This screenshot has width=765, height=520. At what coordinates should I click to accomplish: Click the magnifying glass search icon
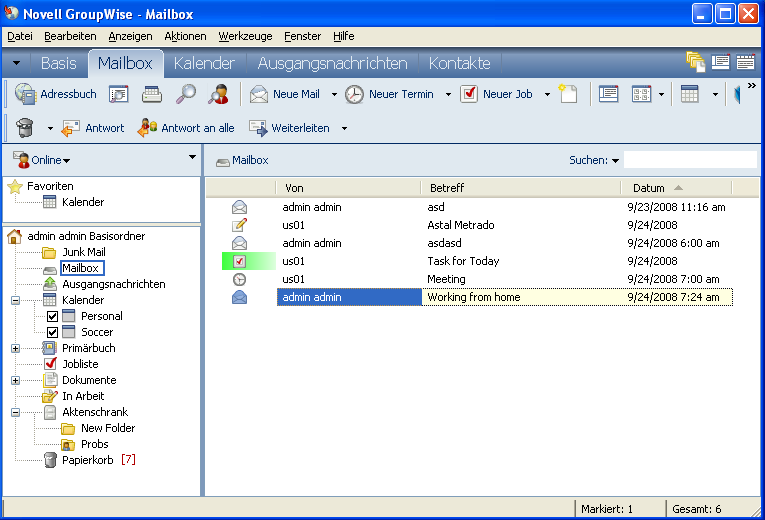(x=186, y=94)
